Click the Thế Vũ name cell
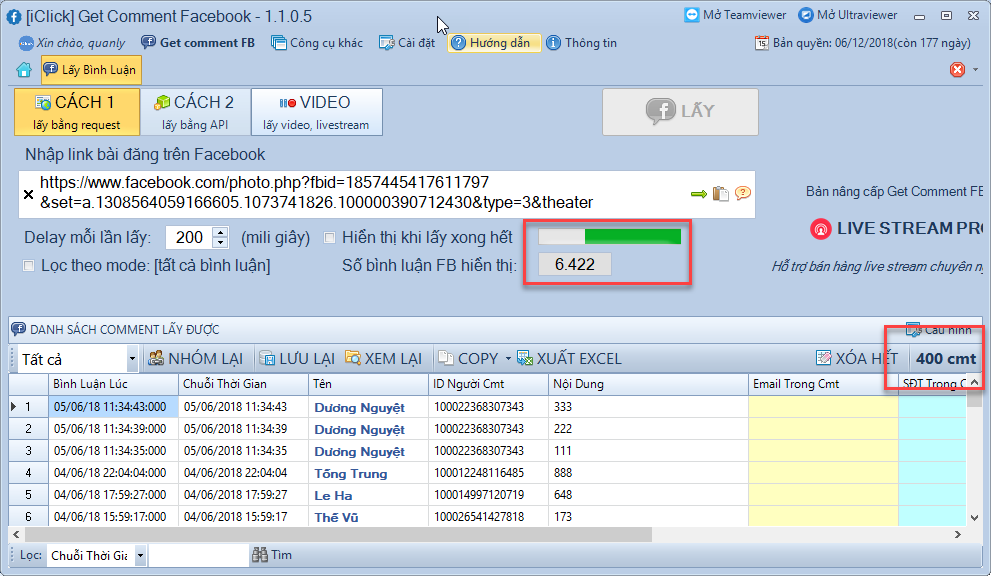This screenshot has width=991, height=576. 368,517
